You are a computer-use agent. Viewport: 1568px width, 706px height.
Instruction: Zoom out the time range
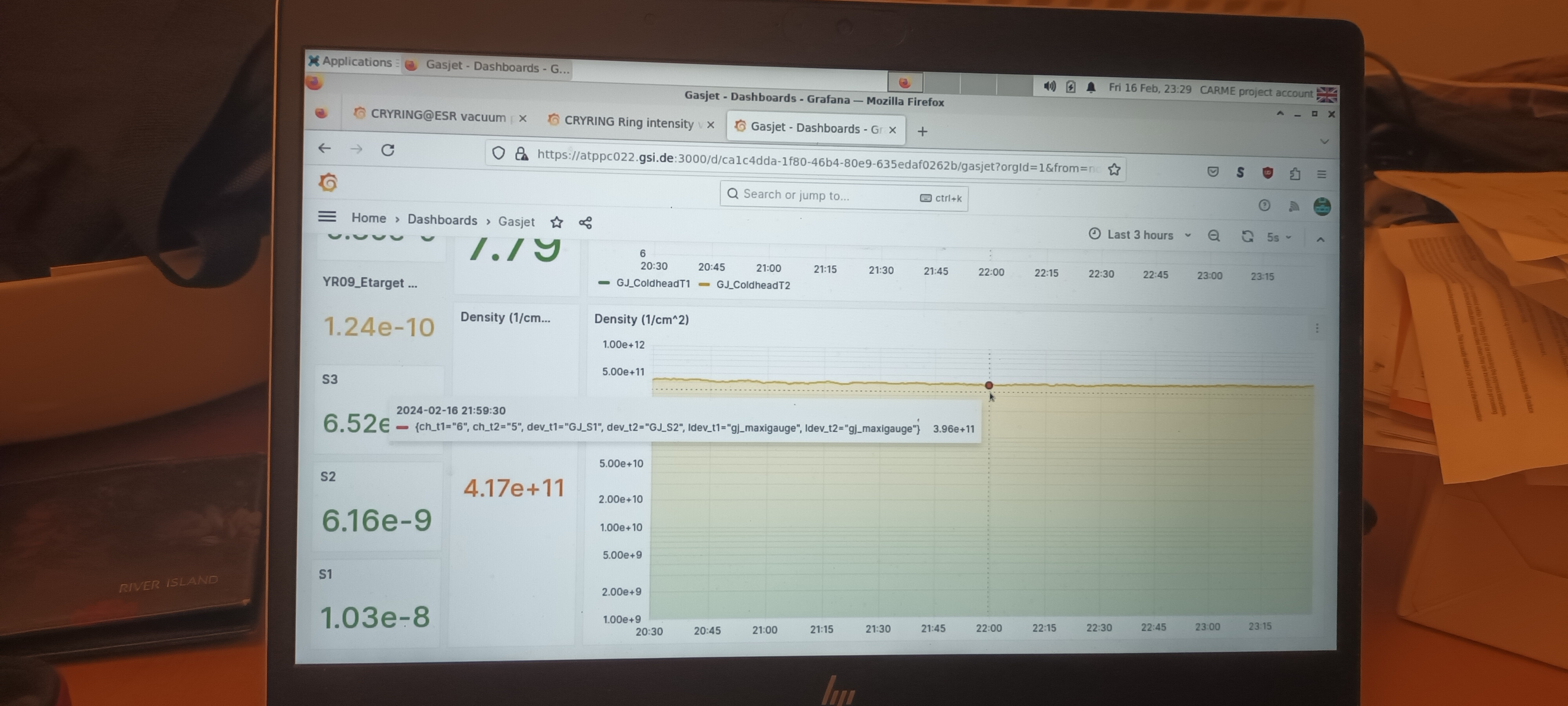(1214, 236)
